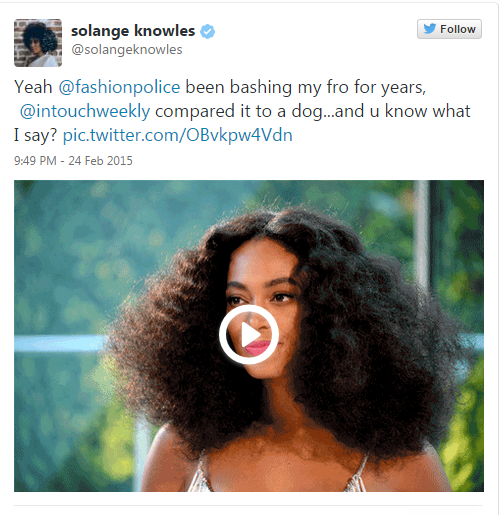Viewport: 499px width, 515px height.
Task: Click the blue verified badge icon
Action: pyautogui.click(x=207, y=32)
